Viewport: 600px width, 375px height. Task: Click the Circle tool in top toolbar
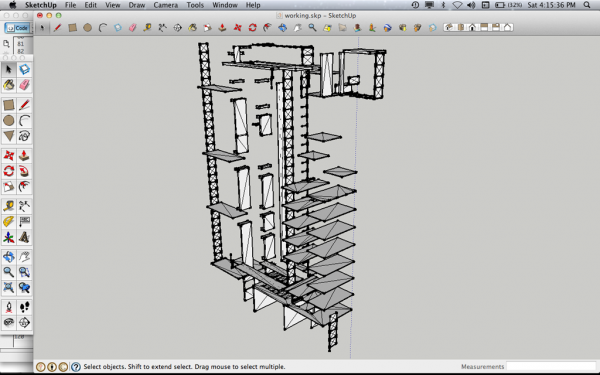[x=87, y=28]
